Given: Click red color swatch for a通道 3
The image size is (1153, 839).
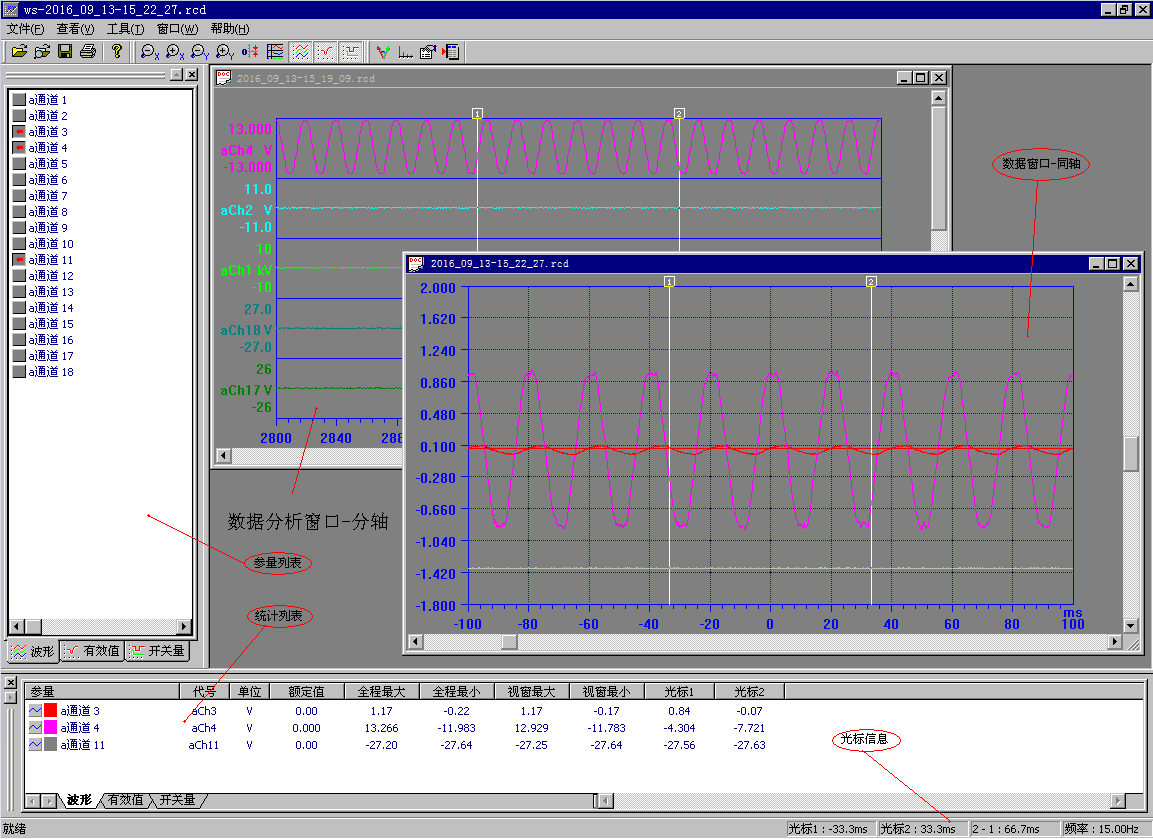Looking at the screenshot, I should point(50,711).
